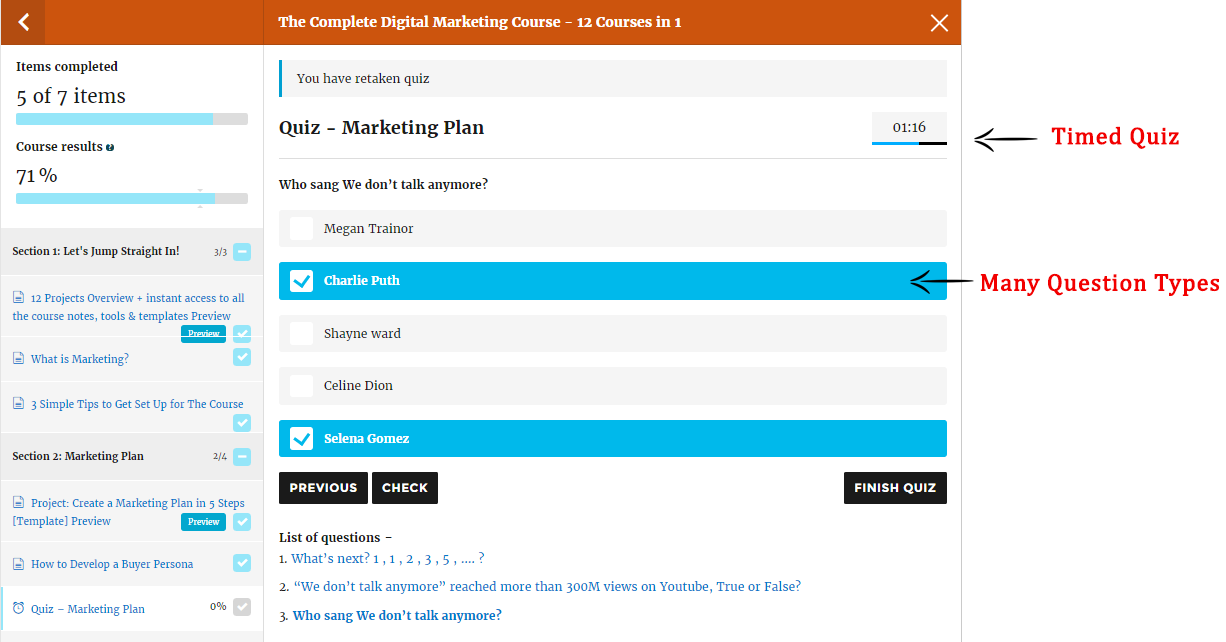Click the document icon beside What is Marketing?
Image resolution: width=1226 pixels, height=642 pixels.
click(18, 359)
